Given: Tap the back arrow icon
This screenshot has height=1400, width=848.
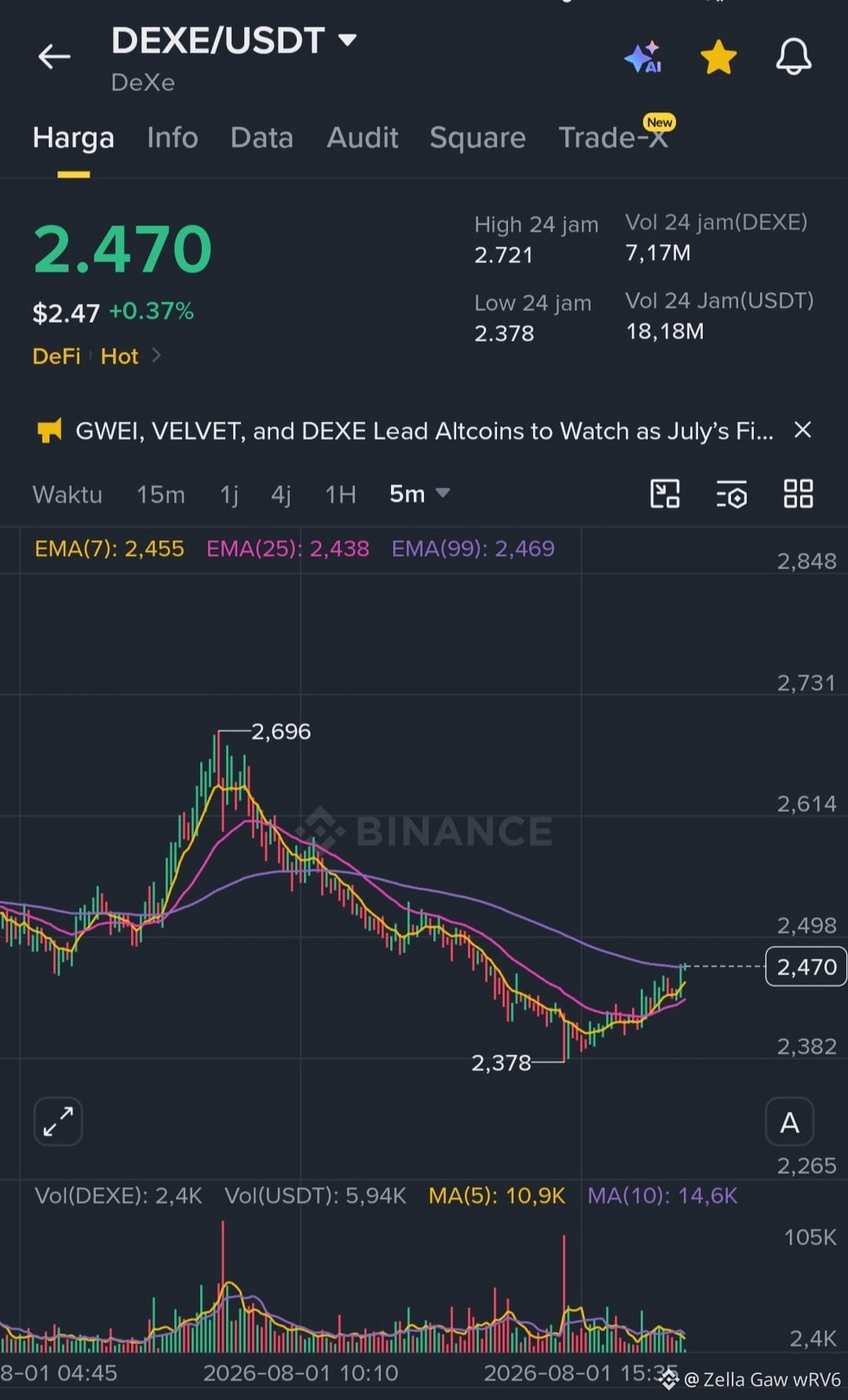Looking at the screenshot, I should tap(54, 57).
